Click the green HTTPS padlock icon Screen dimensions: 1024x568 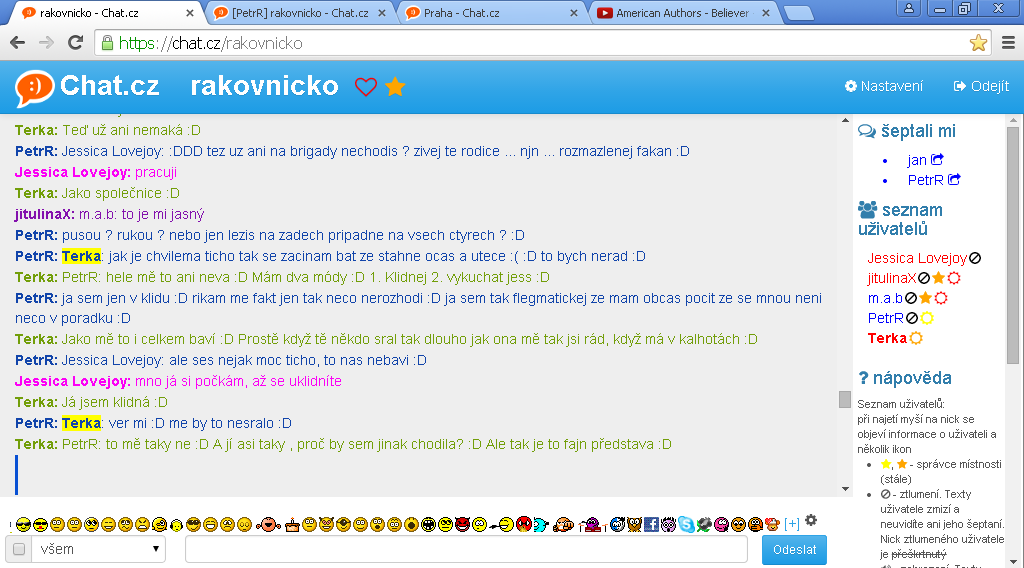point(107,43)
